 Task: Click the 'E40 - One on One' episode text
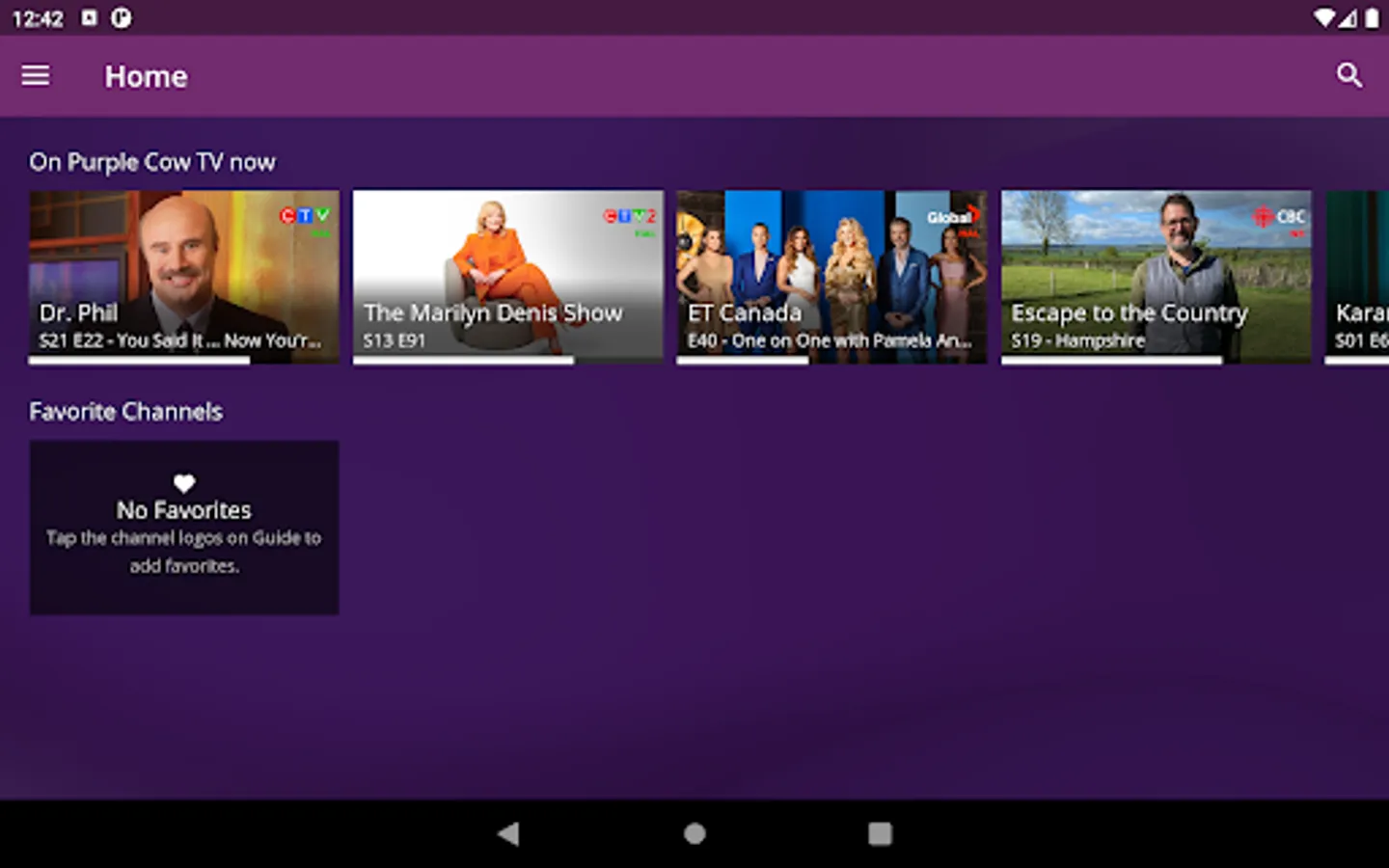(830, 340)
